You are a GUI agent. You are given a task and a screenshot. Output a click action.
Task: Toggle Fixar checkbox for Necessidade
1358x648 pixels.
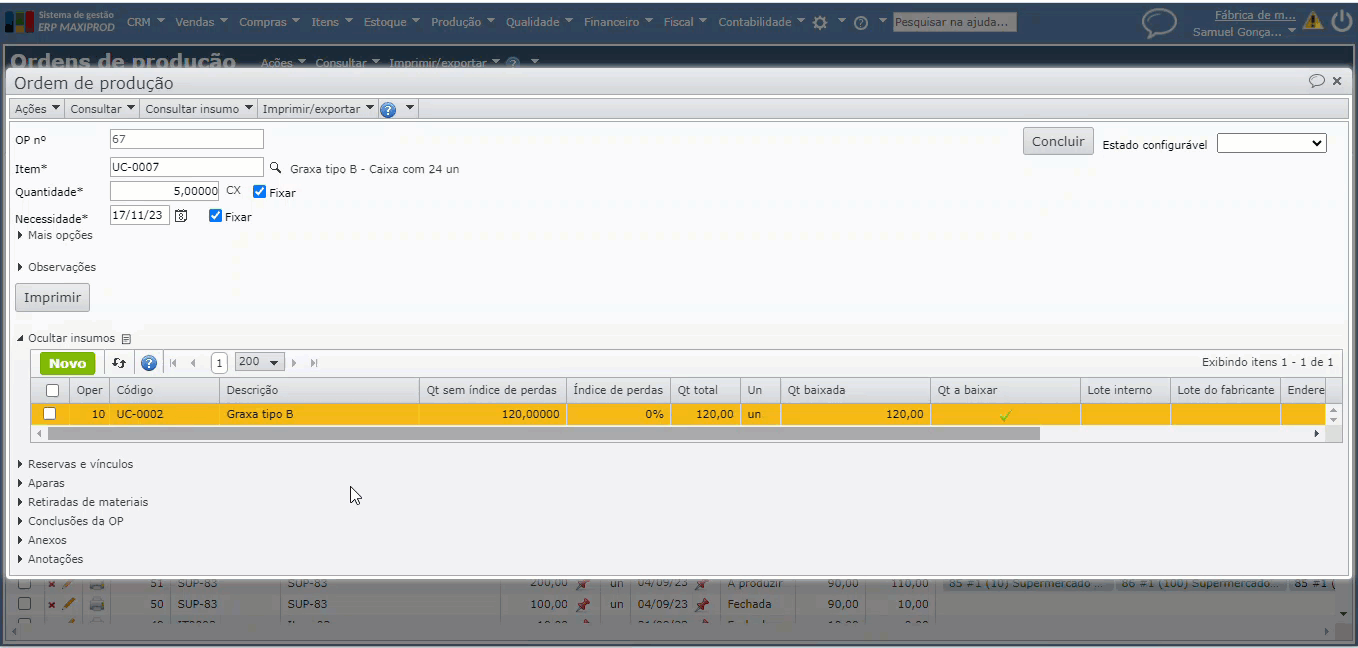[215, 216]
